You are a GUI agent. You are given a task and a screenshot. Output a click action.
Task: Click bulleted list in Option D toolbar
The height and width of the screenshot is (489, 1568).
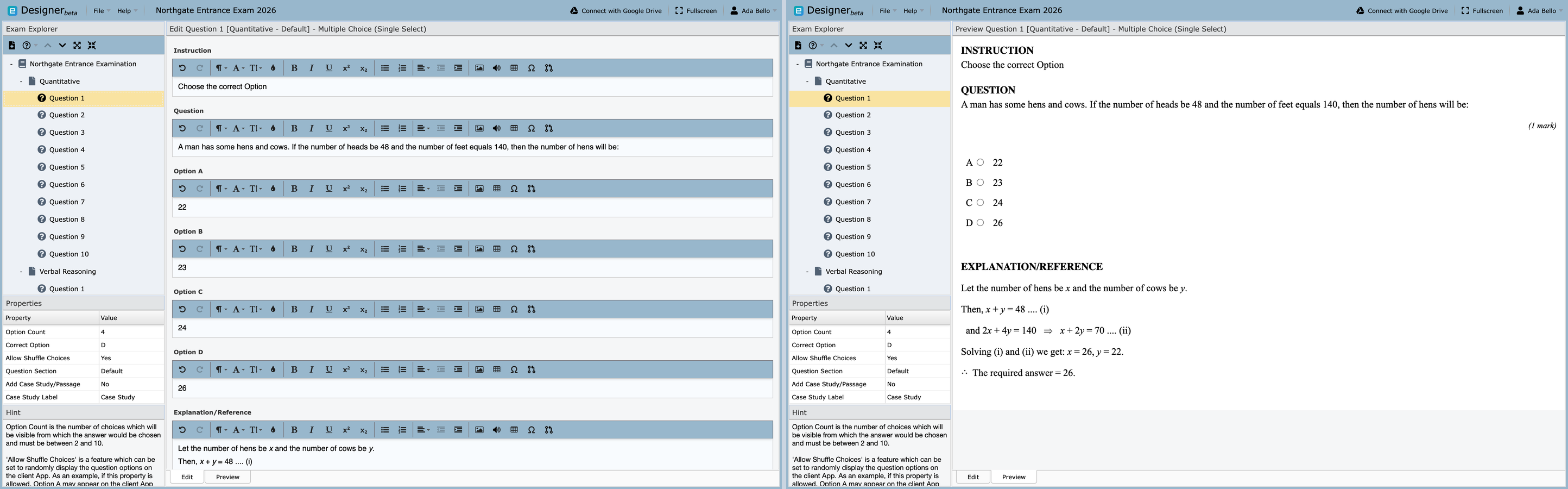pos(385,369)
